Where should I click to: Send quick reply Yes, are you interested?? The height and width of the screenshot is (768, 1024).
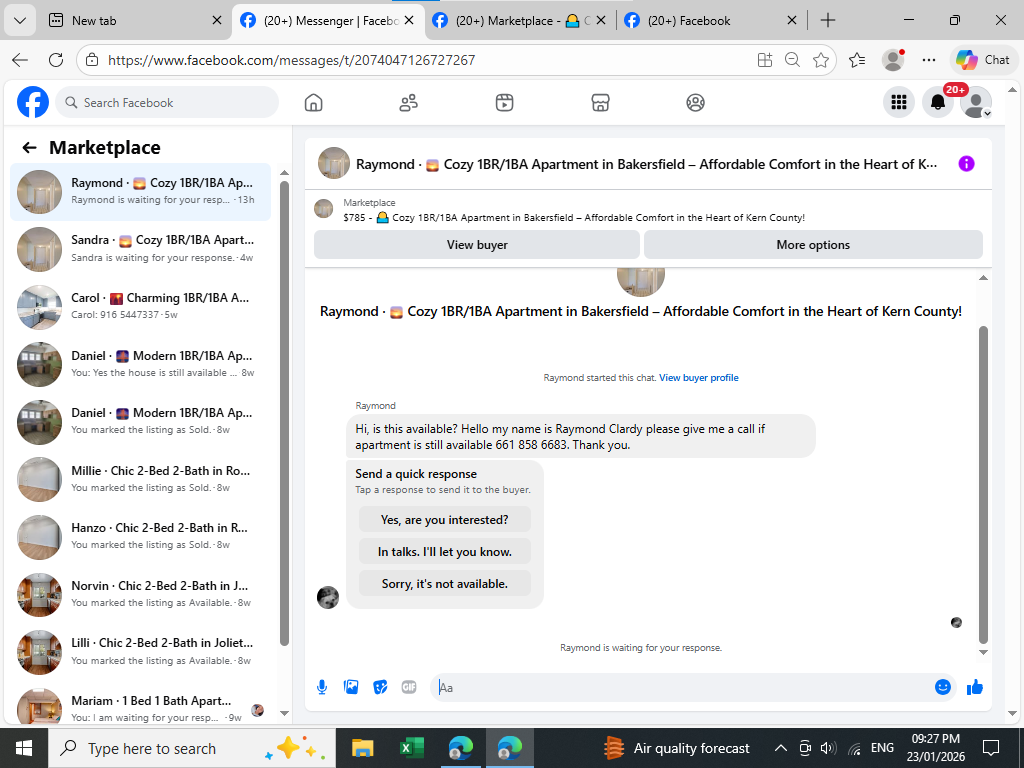tap(445, 520)
